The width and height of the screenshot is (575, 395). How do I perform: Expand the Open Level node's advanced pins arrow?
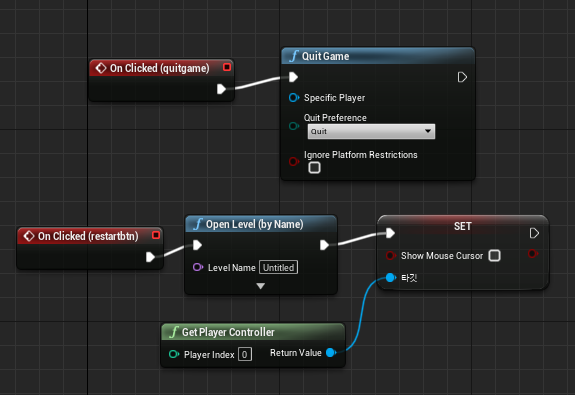tap(261, 286)
